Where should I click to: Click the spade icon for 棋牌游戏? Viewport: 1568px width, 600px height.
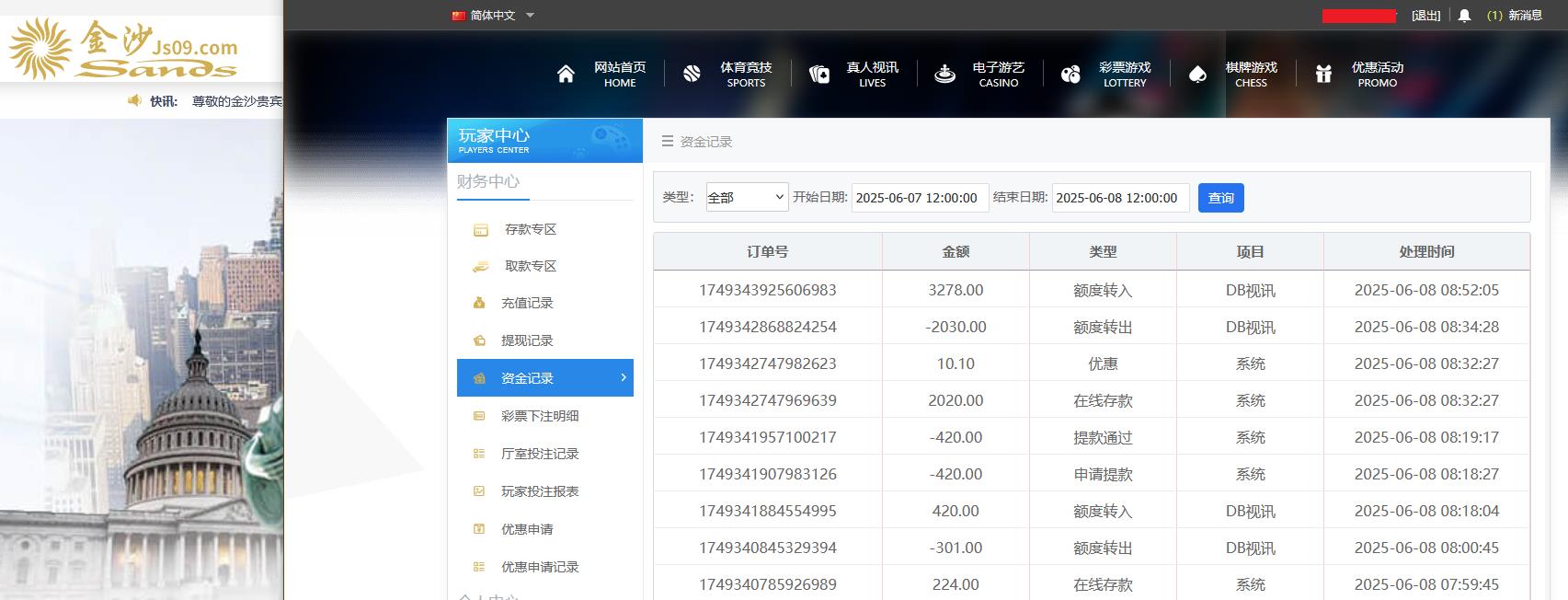pyautogui.click(x=1197, y=75)
